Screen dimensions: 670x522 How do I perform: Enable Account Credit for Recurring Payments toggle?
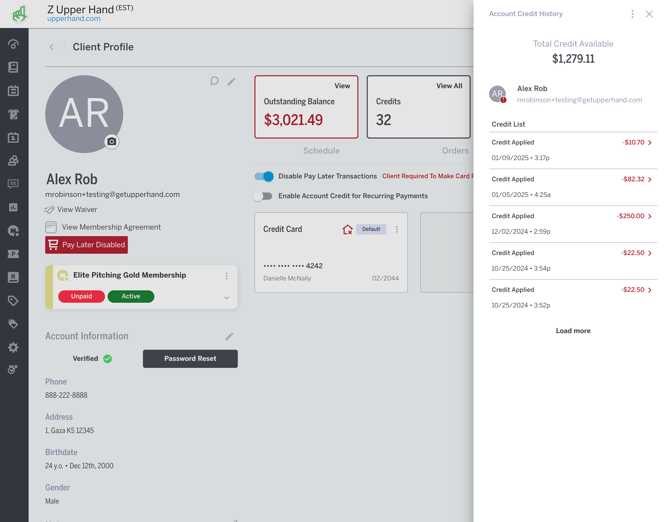263,196
